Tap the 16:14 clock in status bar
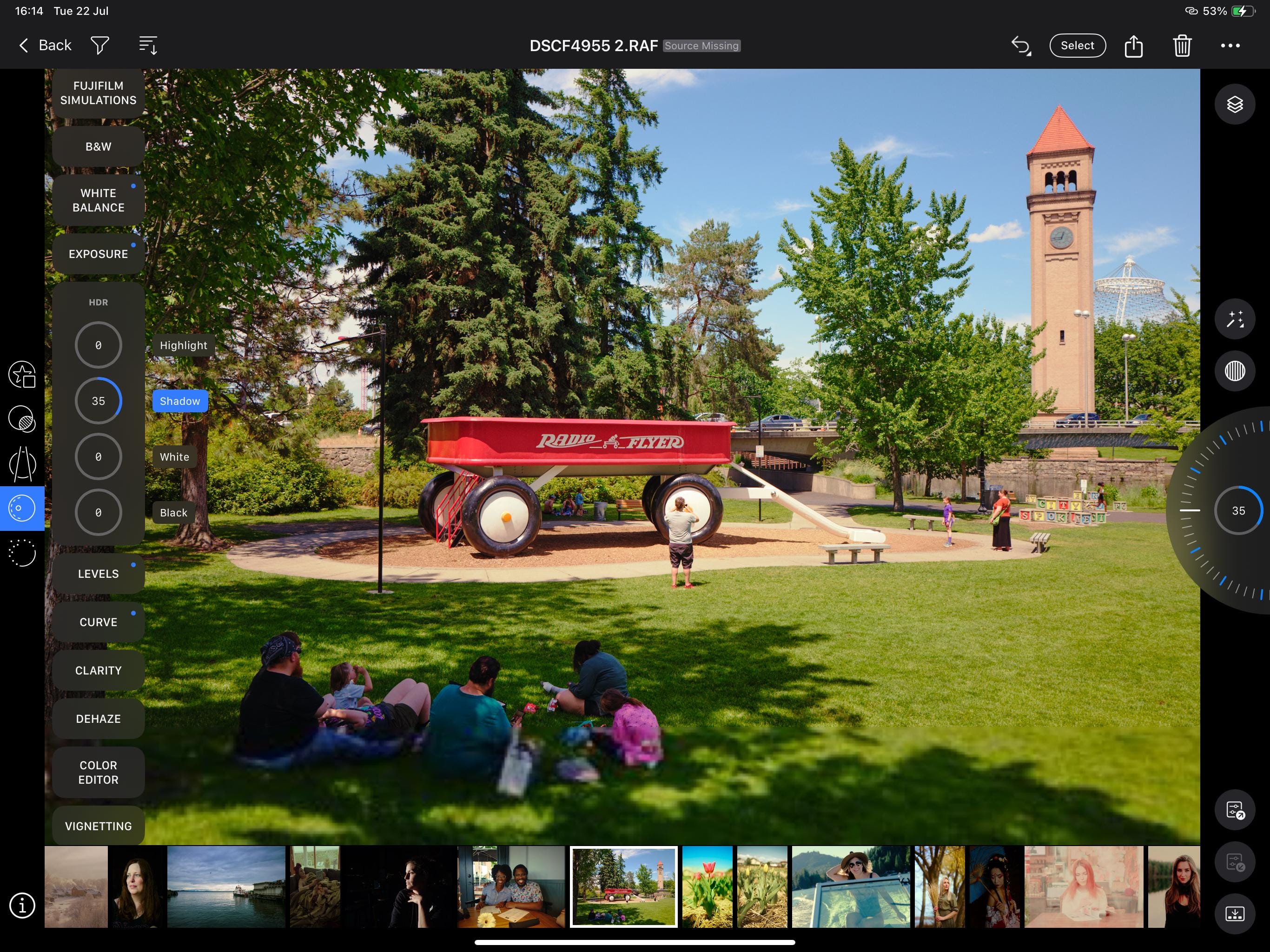The width and height of the screenshot is (1270, 952). coord(29,11)
